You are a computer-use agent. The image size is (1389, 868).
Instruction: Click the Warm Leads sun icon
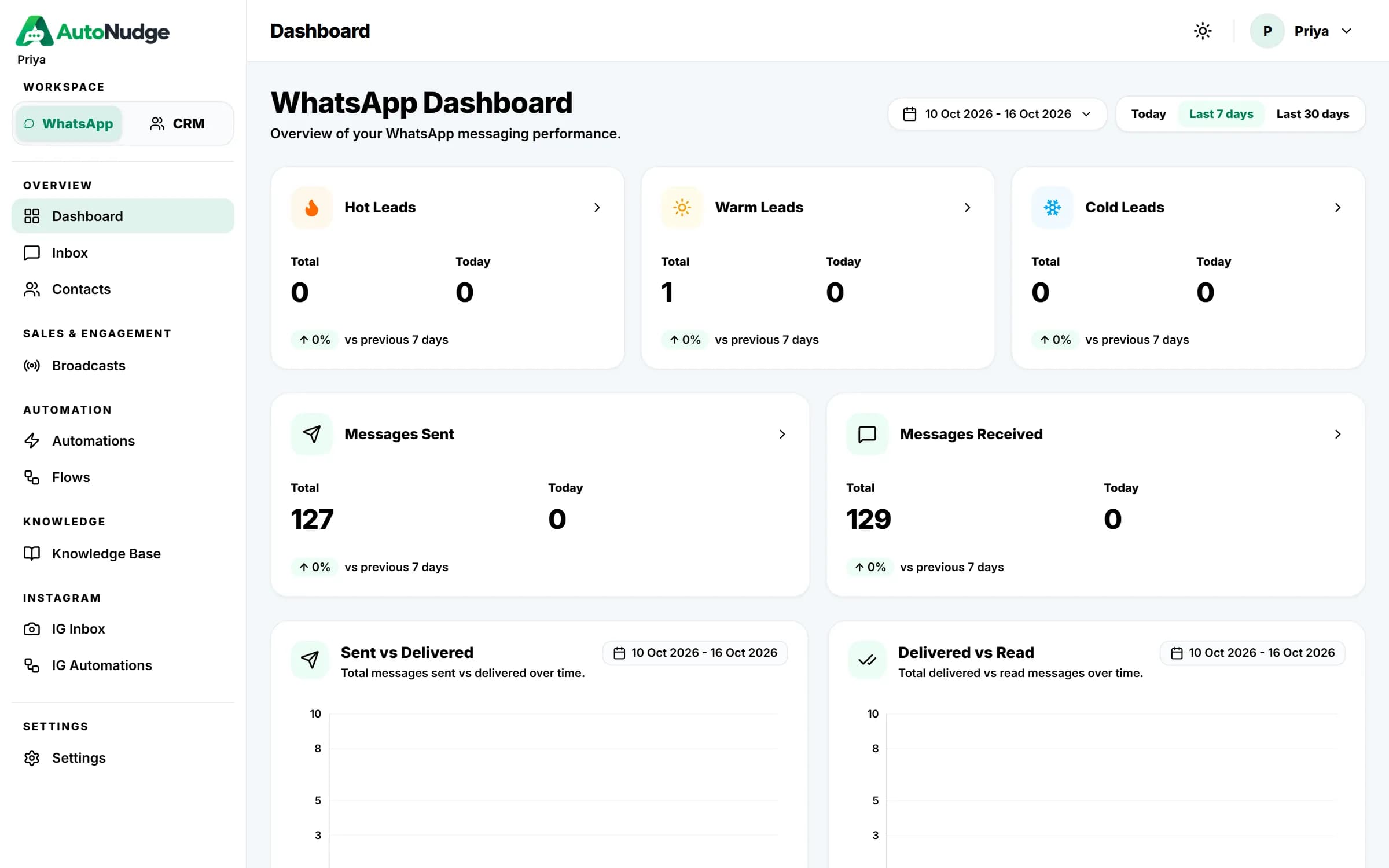(682, 208)
